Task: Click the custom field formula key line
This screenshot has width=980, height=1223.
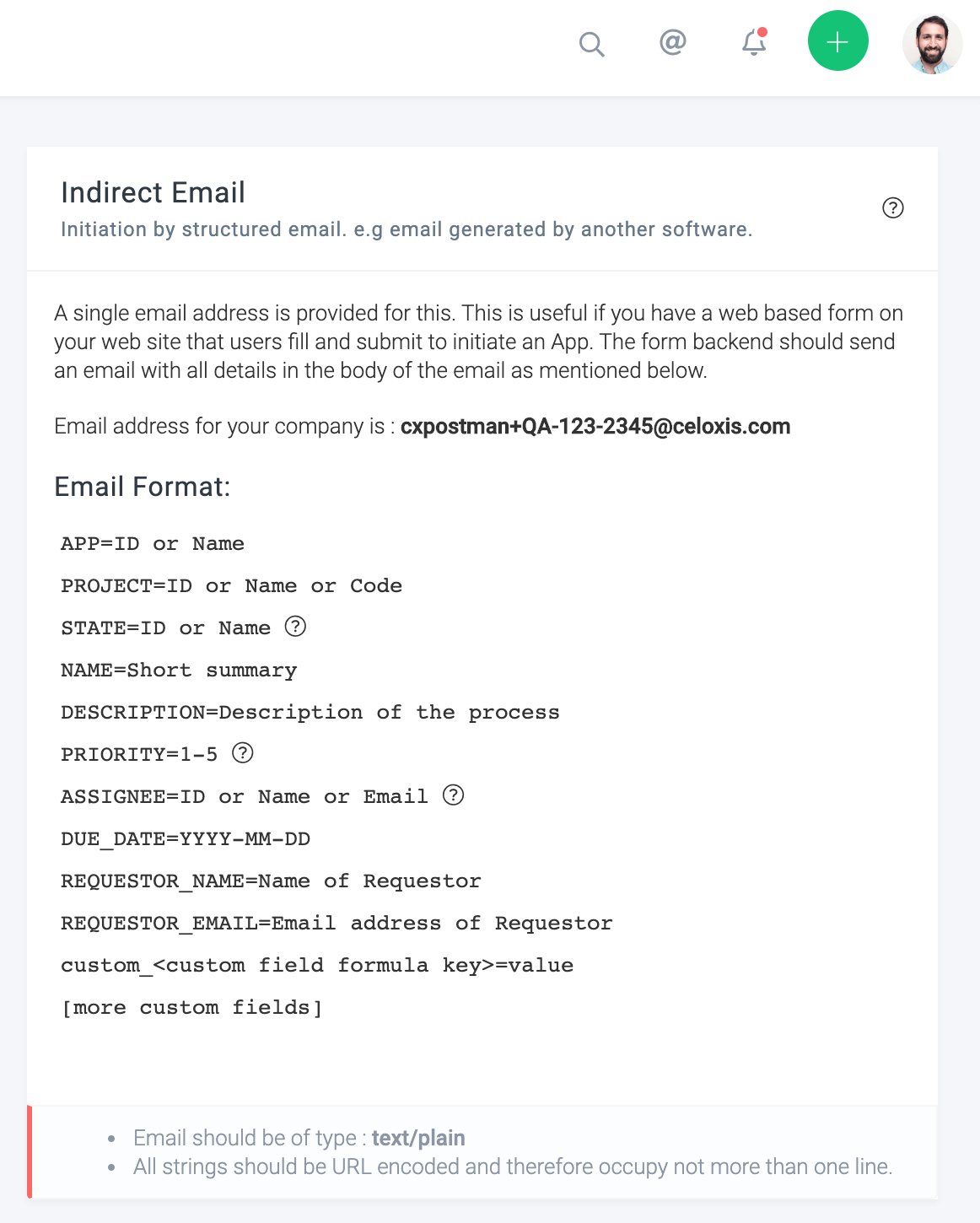Action: (x=317, y=966)
